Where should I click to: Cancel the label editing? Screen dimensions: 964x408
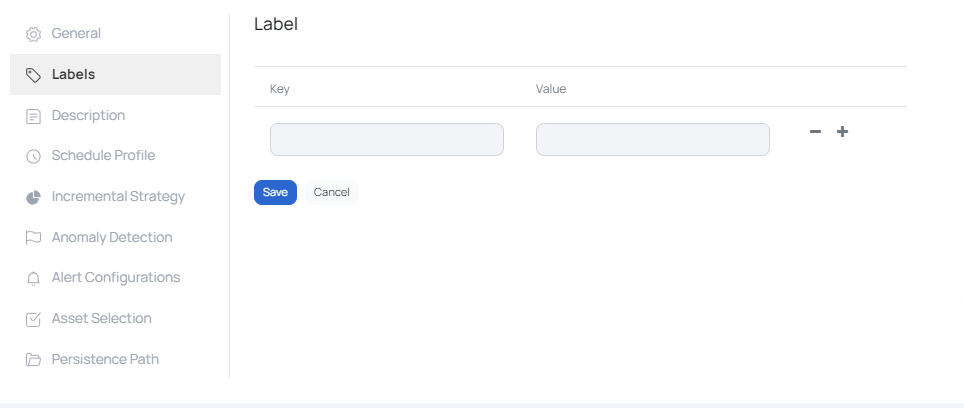click(x=331, y=192)
